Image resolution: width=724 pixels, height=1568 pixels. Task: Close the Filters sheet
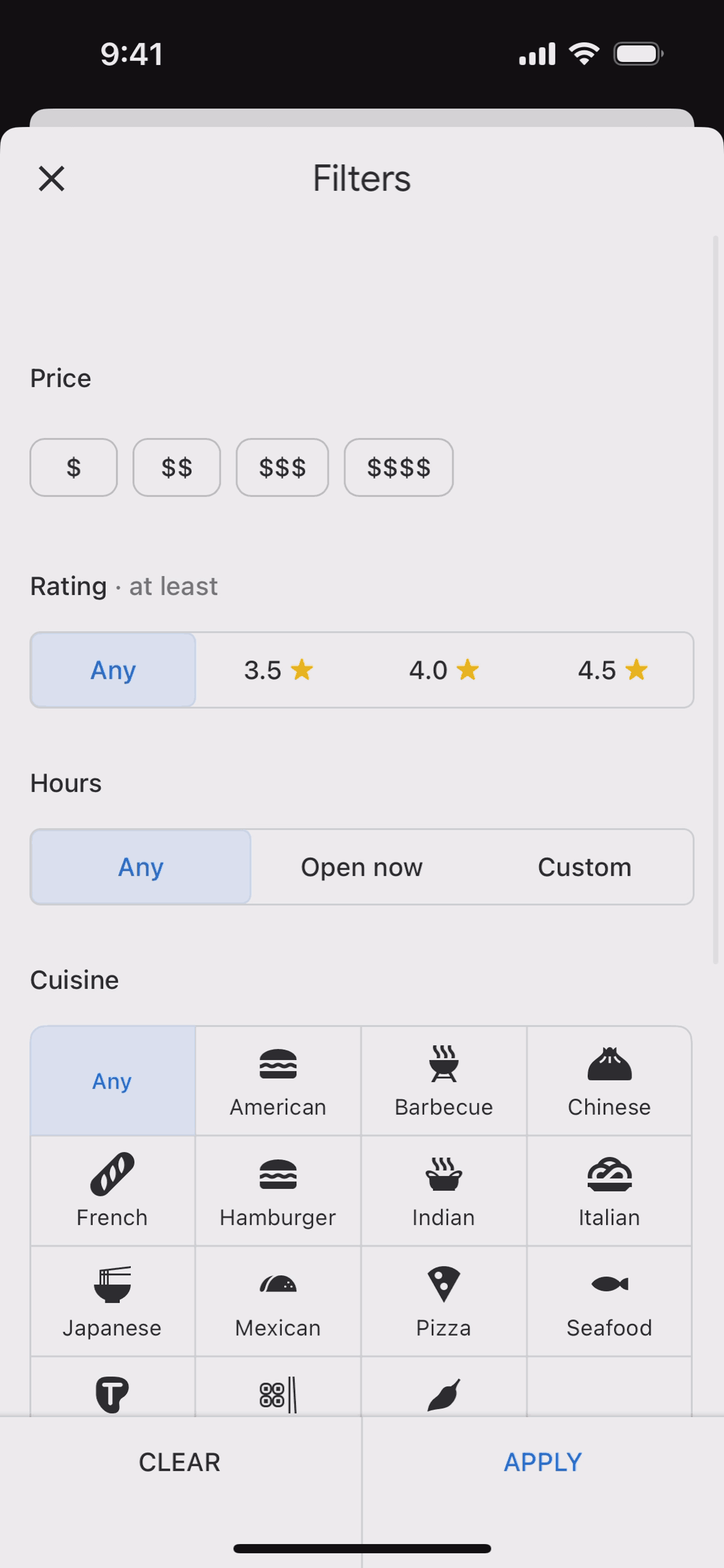[52, 178]
